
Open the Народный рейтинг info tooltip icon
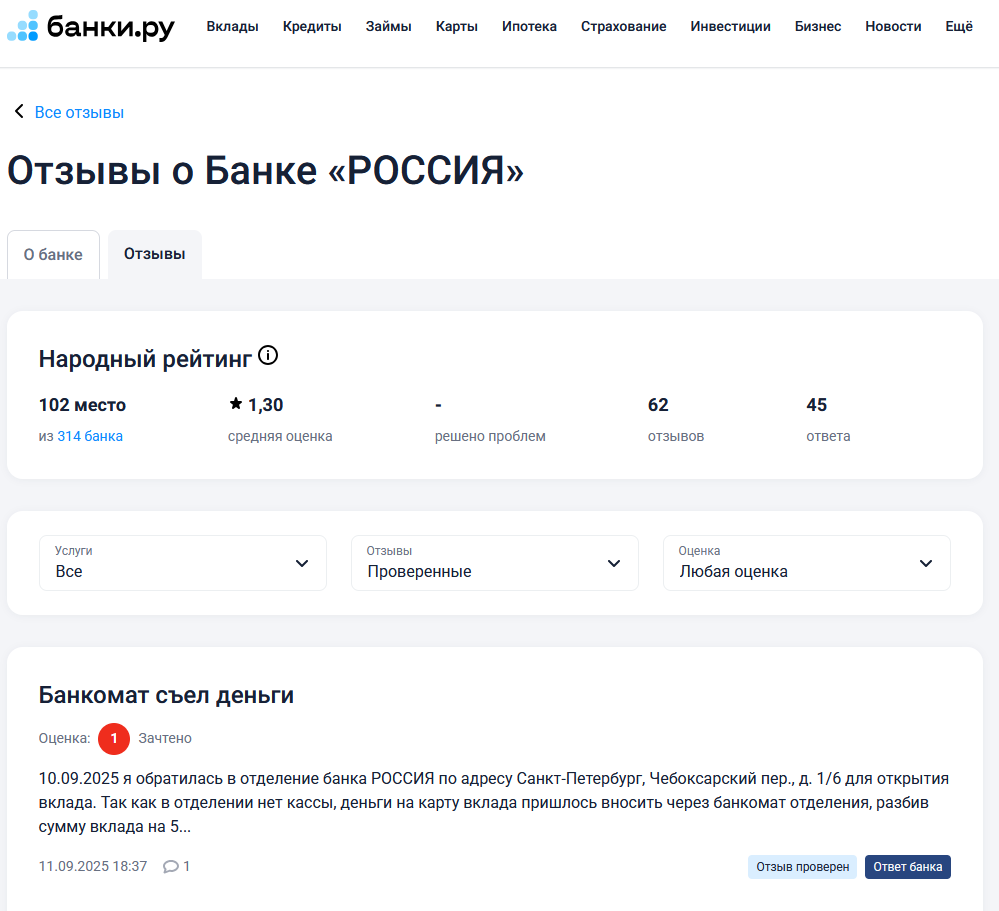(266, 355)
